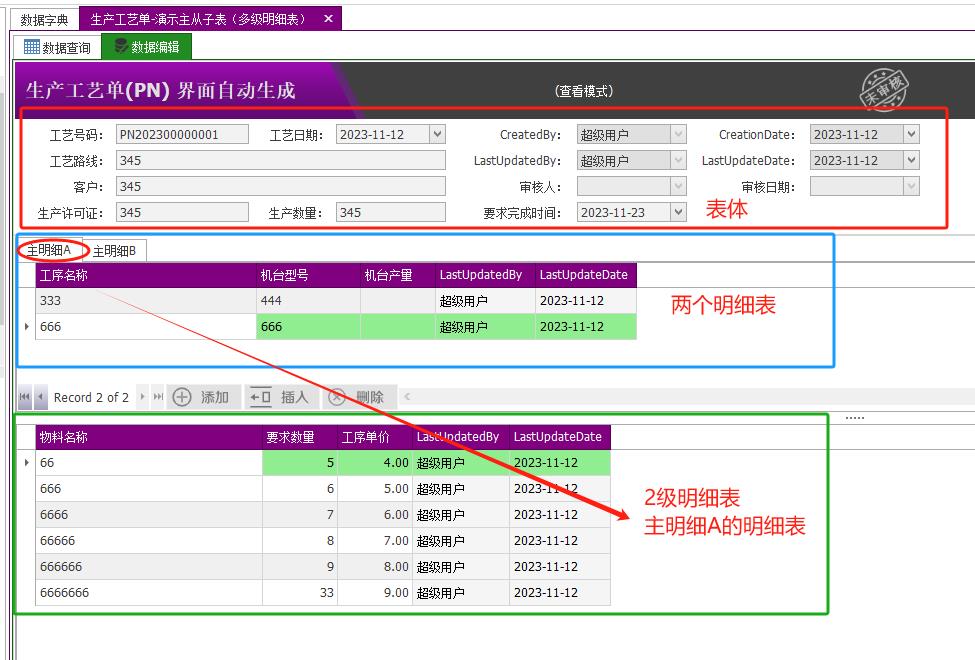Click the 工艺号码 input field
The width and height of the screenshot is (975, 660).
(182, 134)
